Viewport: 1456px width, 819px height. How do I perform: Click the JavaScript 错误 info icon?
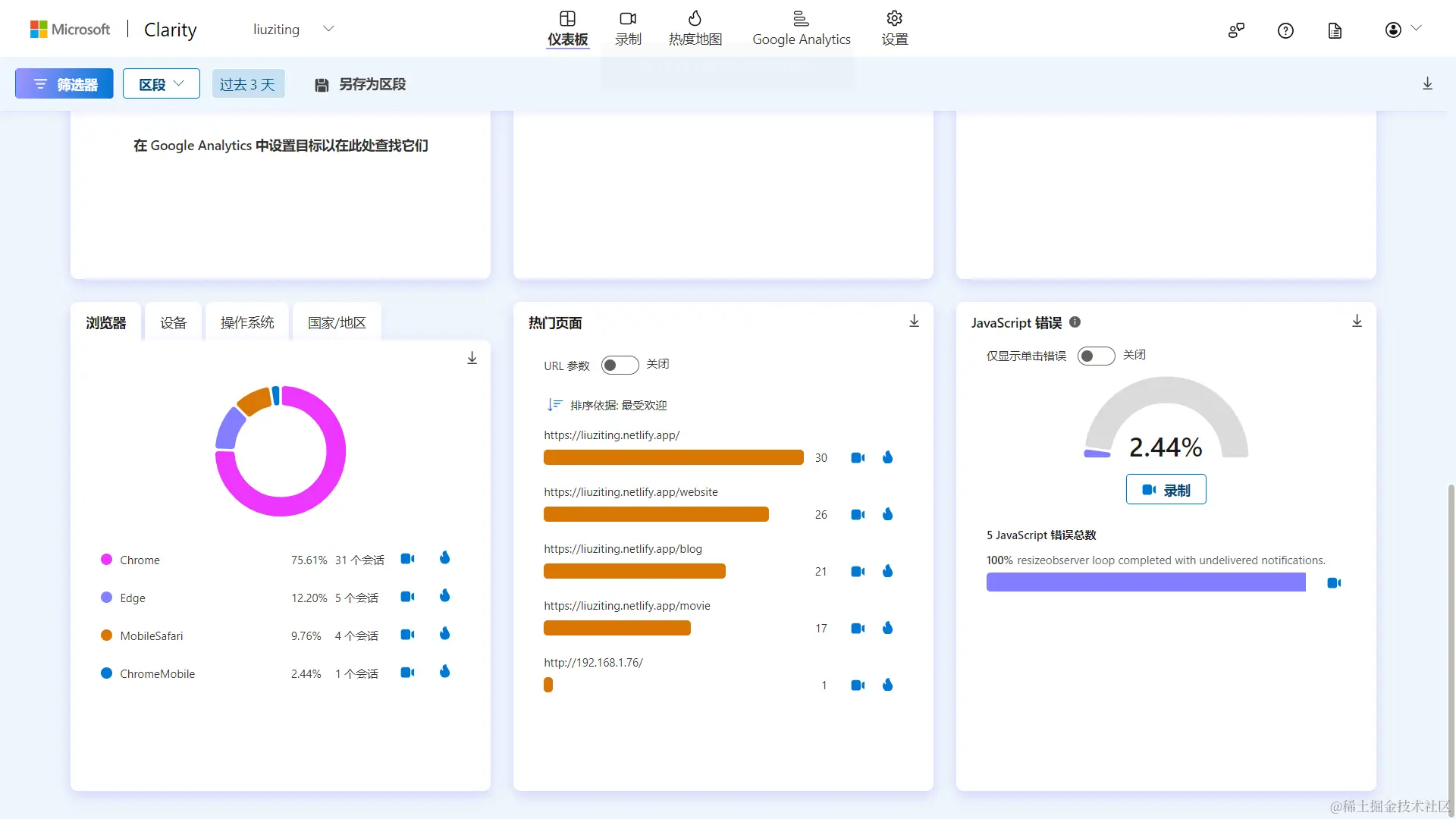1075,322
